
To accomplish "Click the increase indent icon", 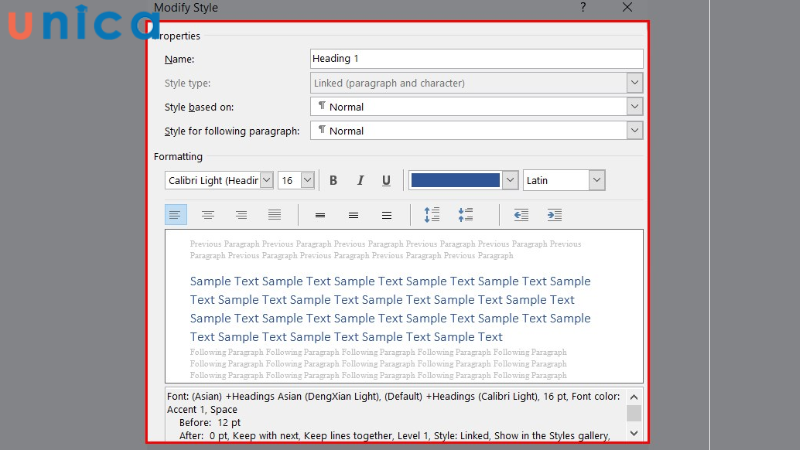I will click(x=554, y=215).
